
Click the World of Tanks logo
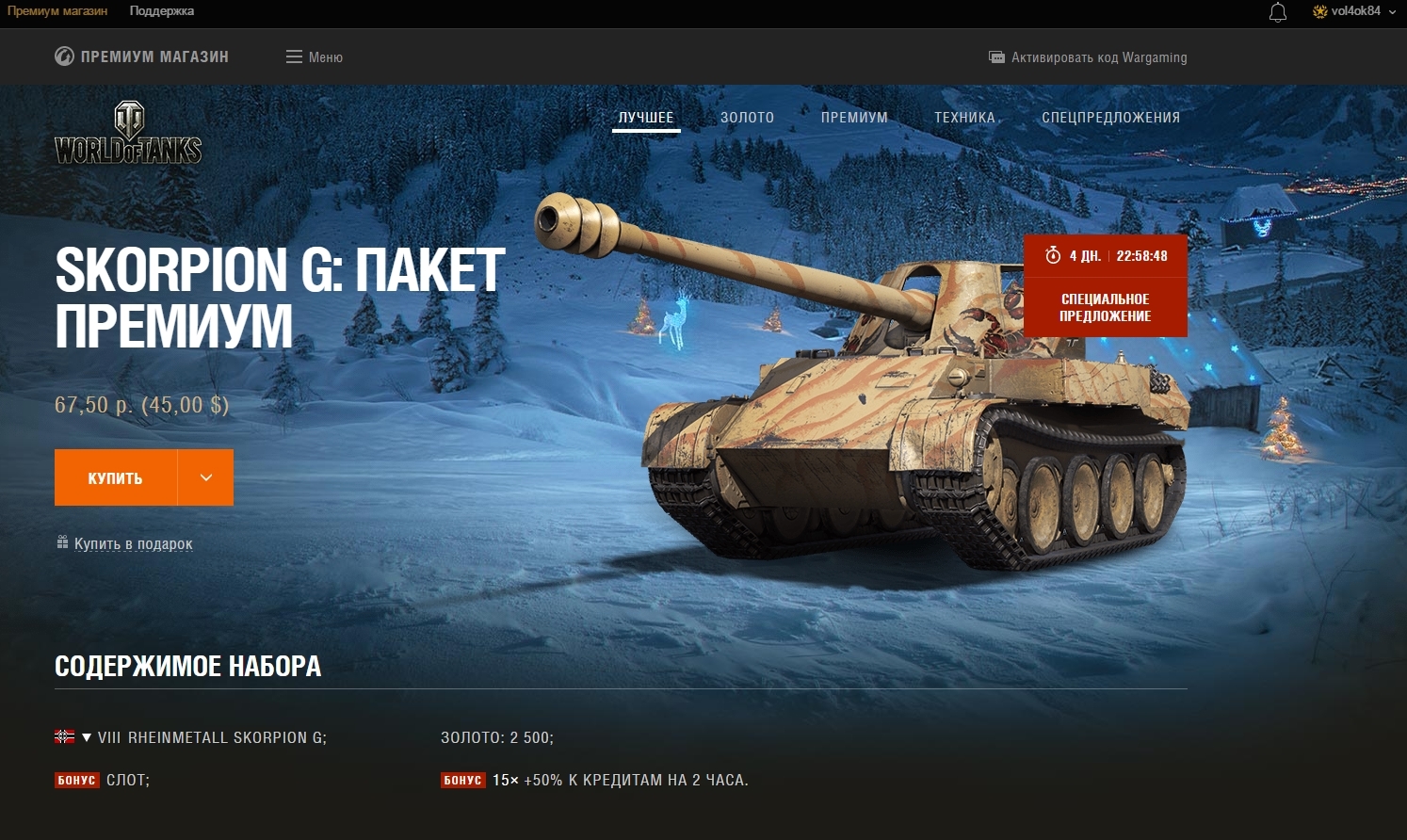point(128,133)
